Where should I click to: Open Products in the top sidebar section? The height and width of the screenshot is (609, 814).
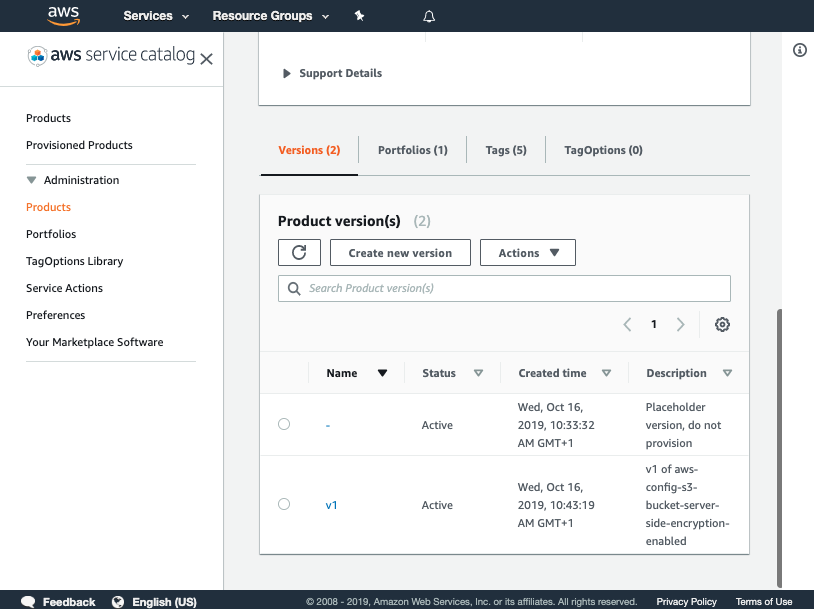[x=48, y=118]
